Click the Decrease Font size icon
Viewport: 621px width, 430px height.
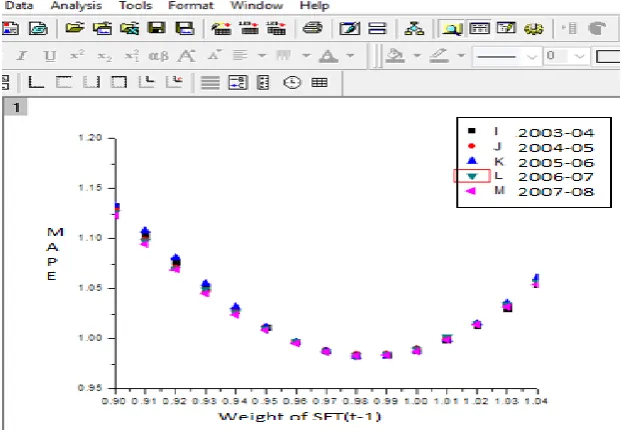click(x=215, y=56)
